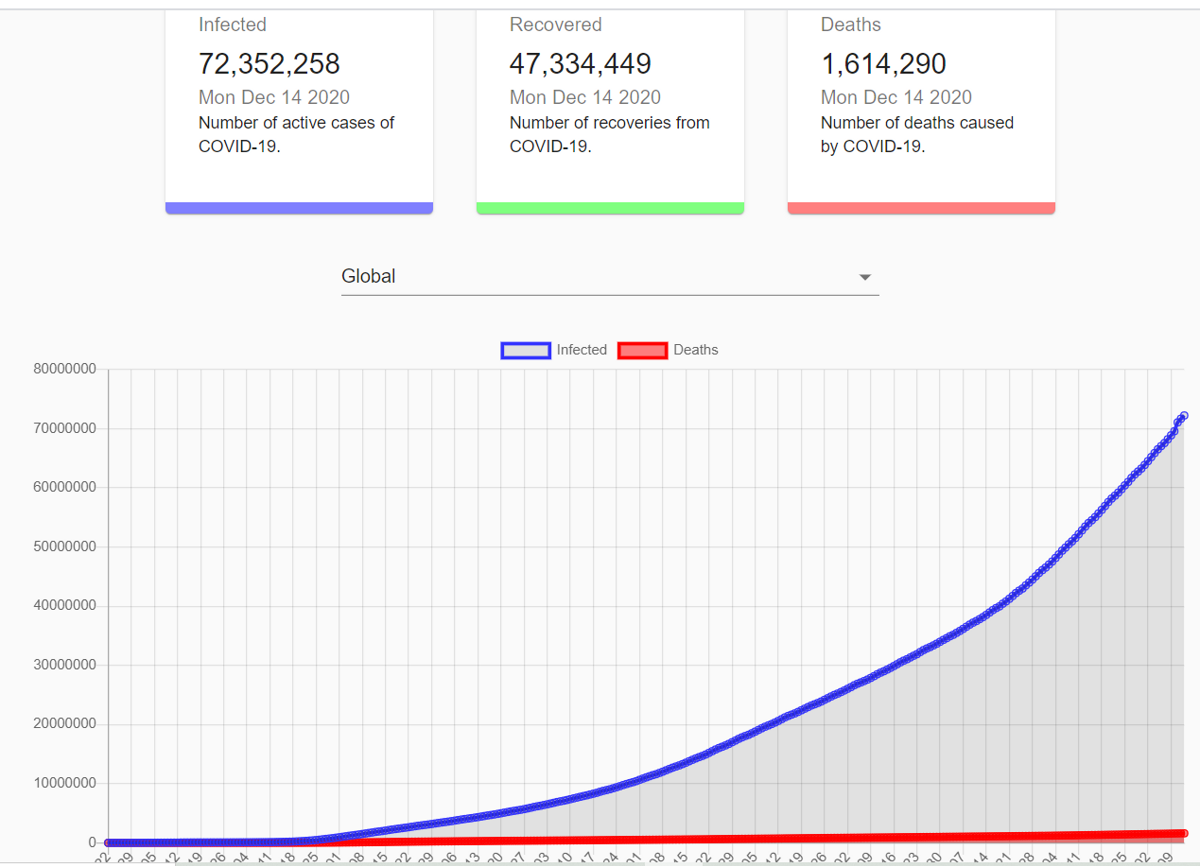Click the recovered count 47,334,449
1200x866 pixels.
[580, 64]
